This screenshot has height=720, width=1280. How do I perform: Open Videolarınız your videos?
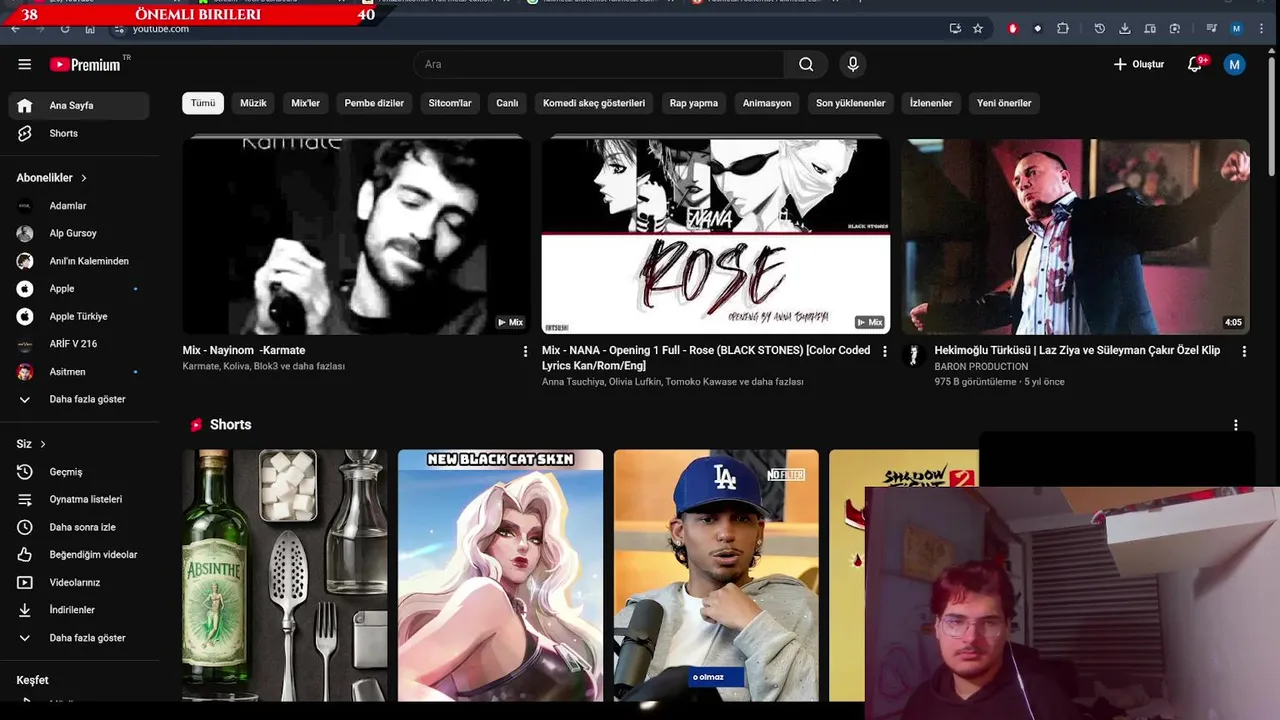coord(79,582)
